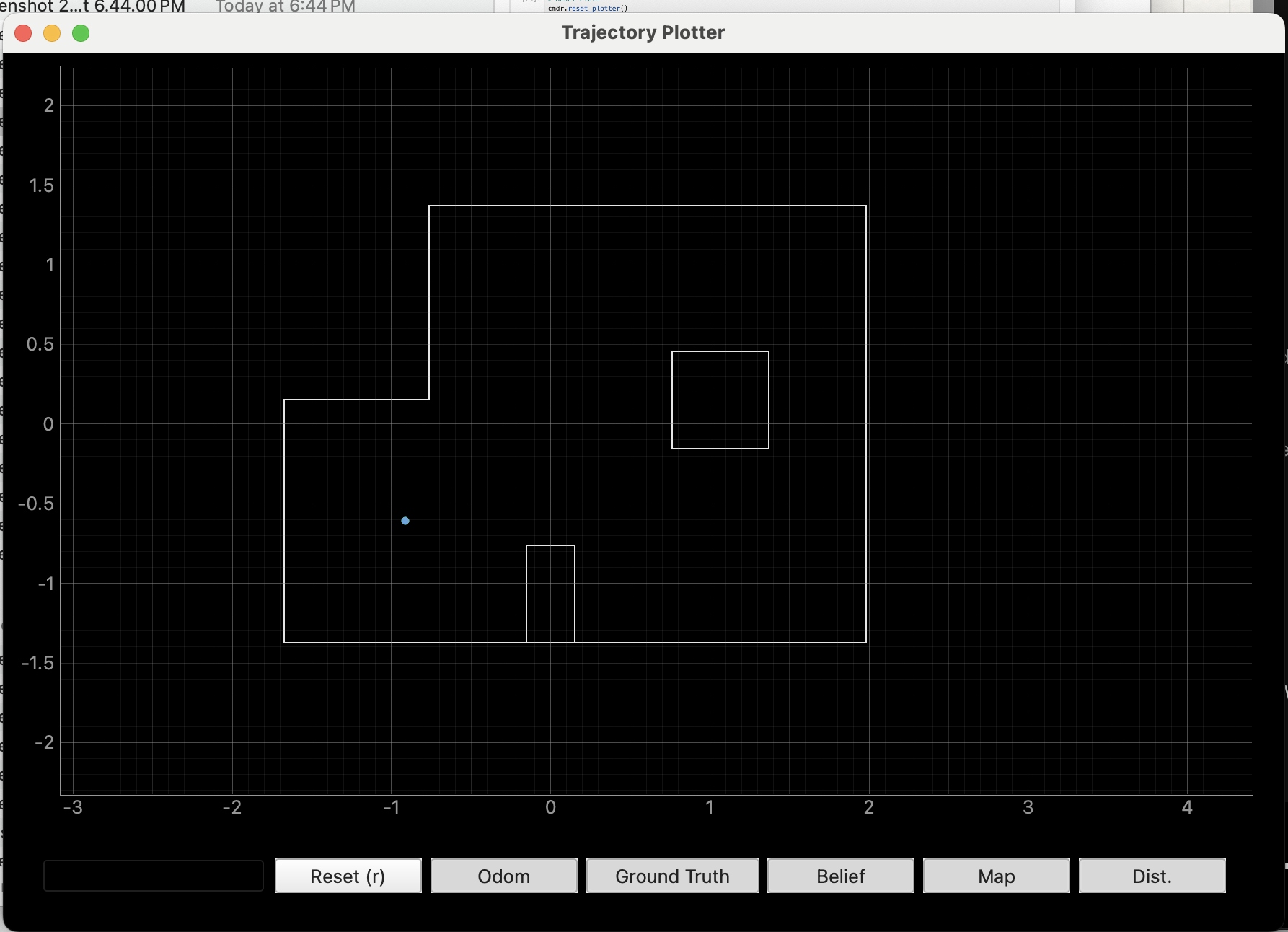
Task: Toggle the Ground Truth plot button
Action: (672, 876)
